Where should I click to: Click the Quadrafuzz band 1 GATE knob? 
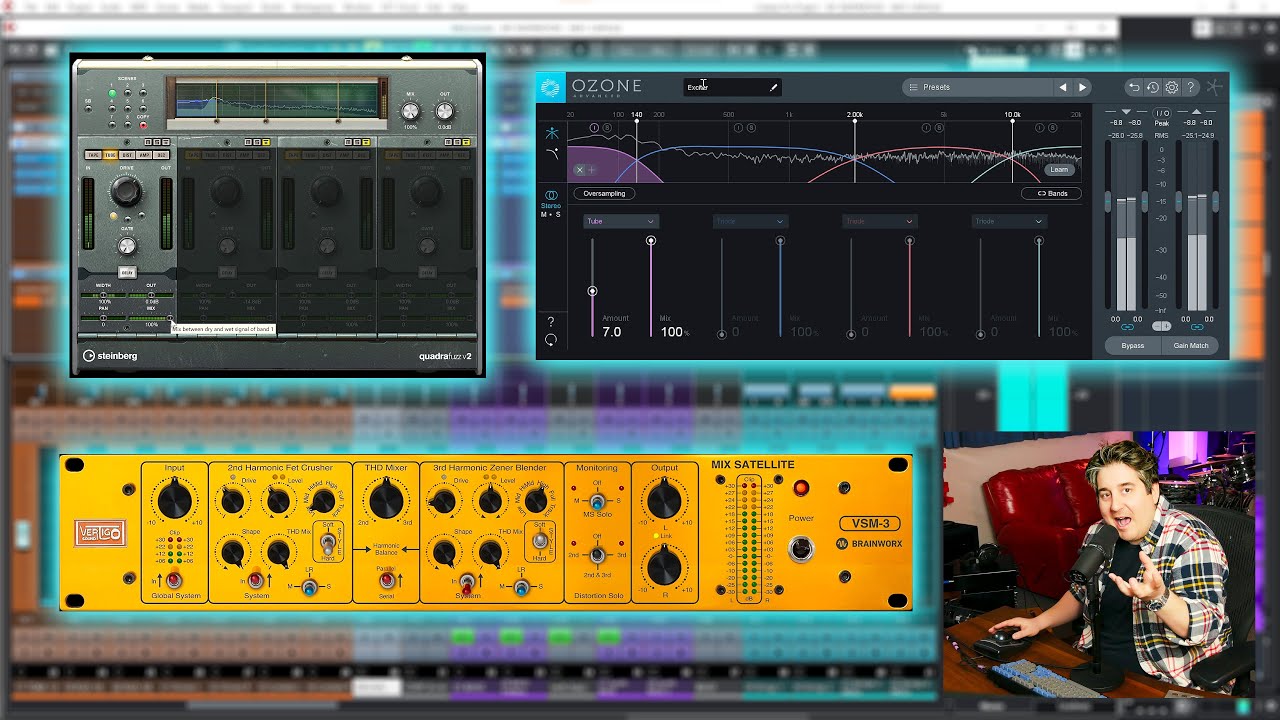[127, 245]
